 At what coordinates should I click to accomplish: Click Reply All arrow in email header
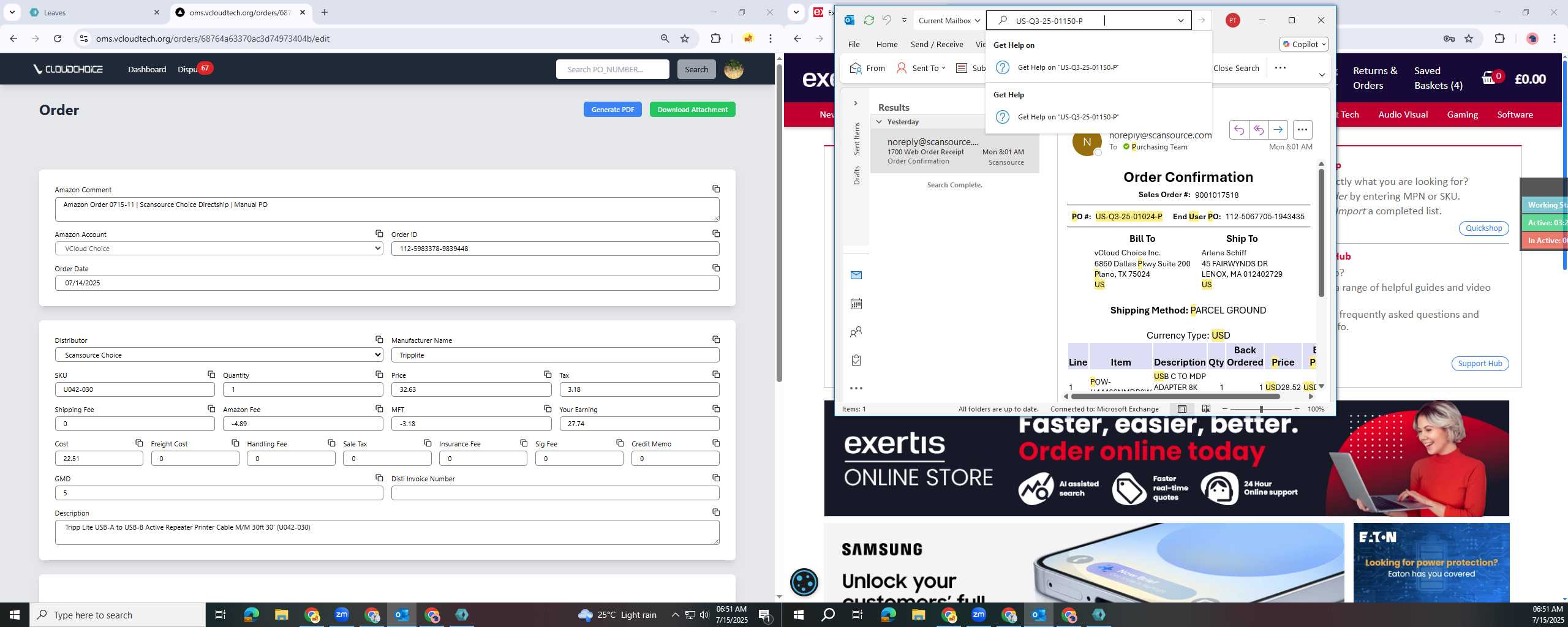click(x=1258, y=130)
